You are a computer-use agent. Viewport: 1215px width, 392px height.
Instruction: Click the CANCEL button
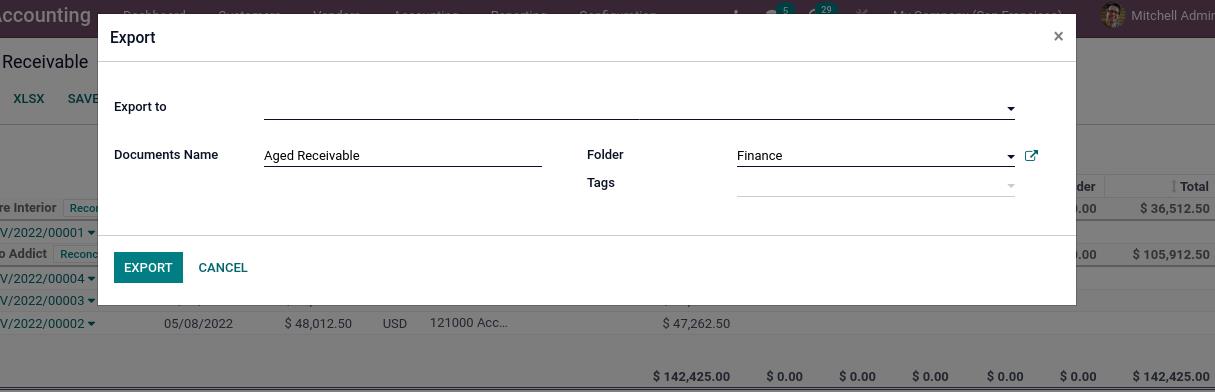click(223, 267)
